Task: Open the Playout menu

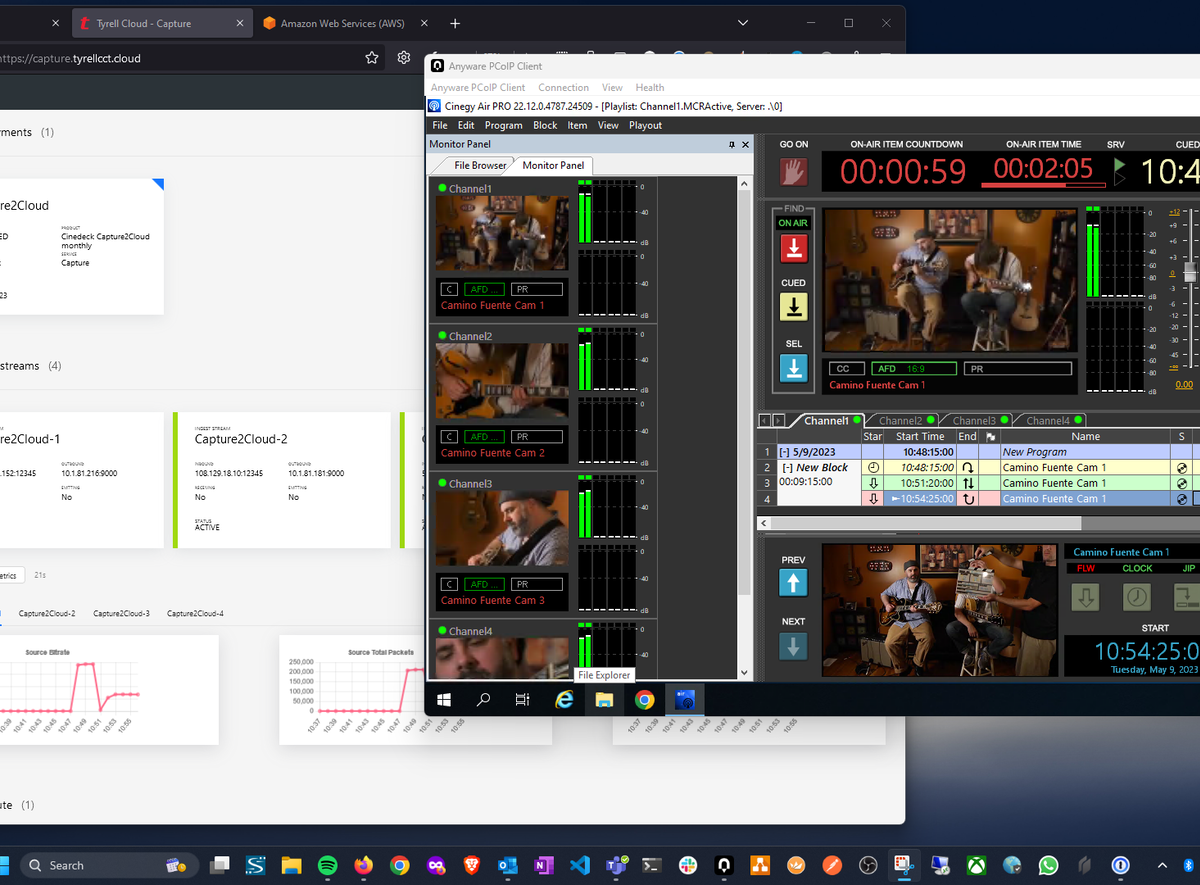Action: click(645, 125)
